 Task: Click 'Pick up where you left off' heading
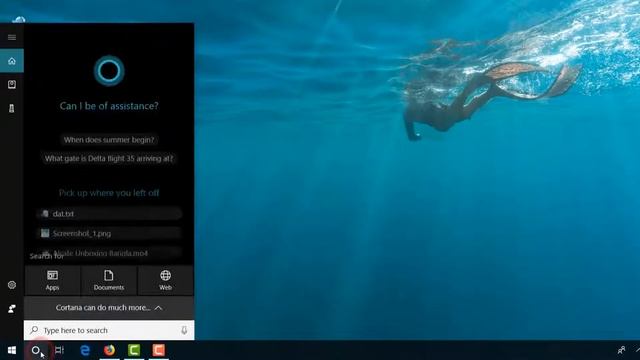coord(109,193)
